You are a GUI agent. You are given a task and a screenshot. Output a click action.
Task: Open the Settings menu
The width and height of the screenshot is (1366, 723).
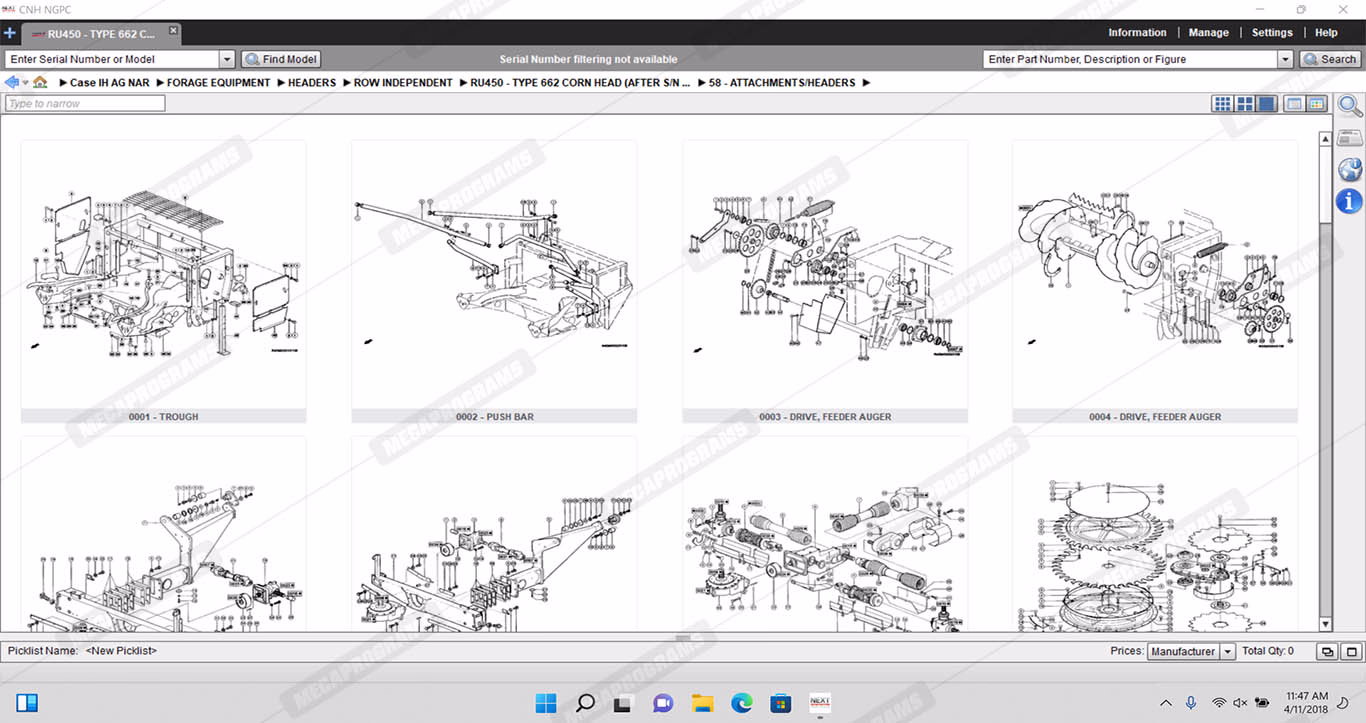(1272, 33)
